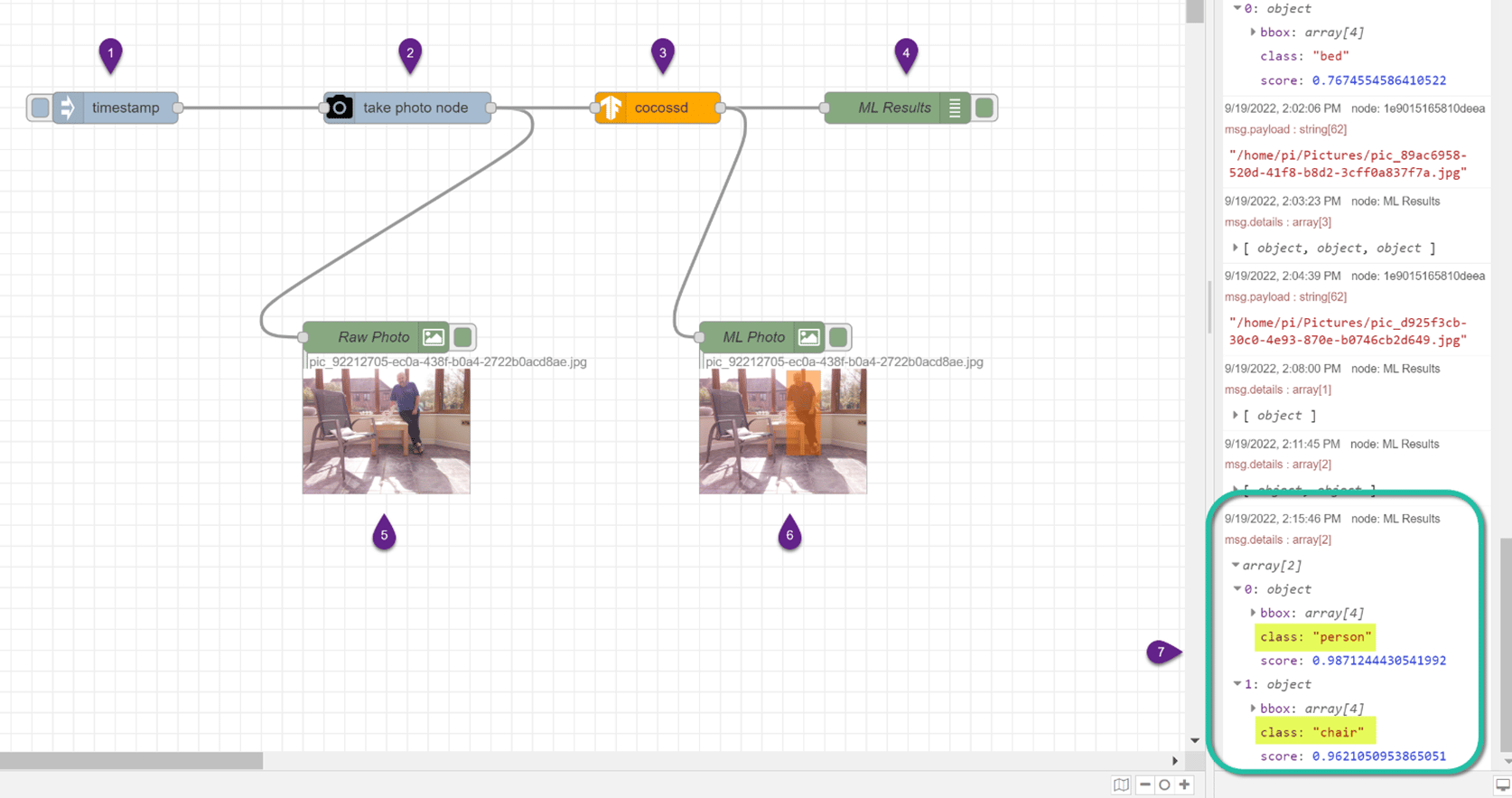Expand bbox array under person object
This screenshot has height=798, width=1512.
pos(1253,613)
